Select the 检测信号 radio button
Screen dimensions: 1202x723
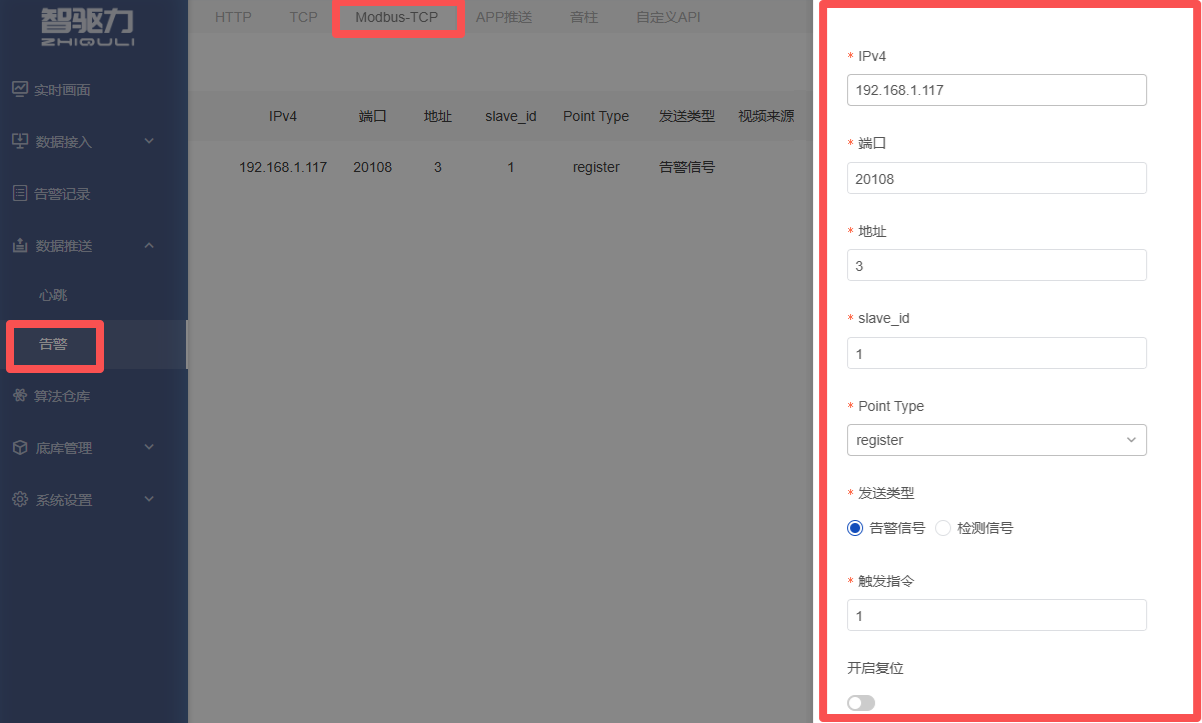(943, 528)
